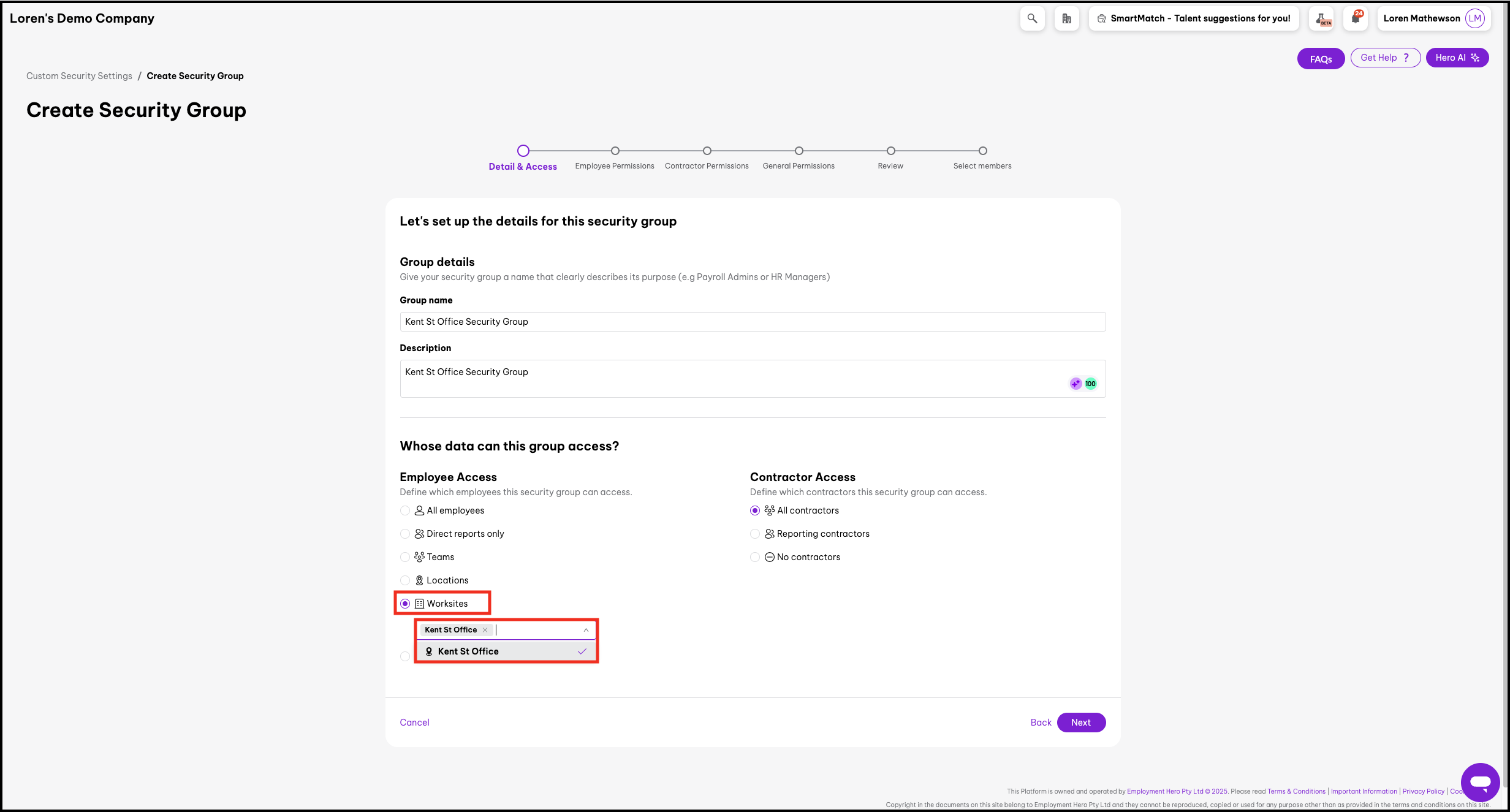The image size is (1510, 812).
Task: Select the All employees radio option
Action: tap(405, 510)
